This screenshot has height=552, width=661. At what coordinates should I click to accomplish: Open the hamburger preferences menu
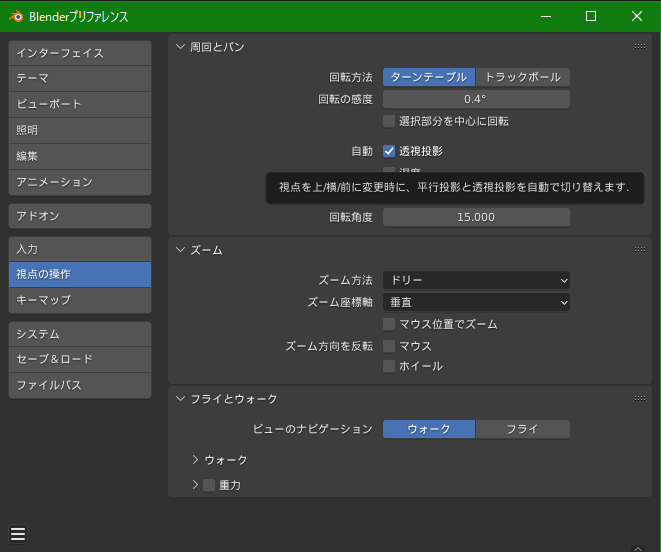18,534
